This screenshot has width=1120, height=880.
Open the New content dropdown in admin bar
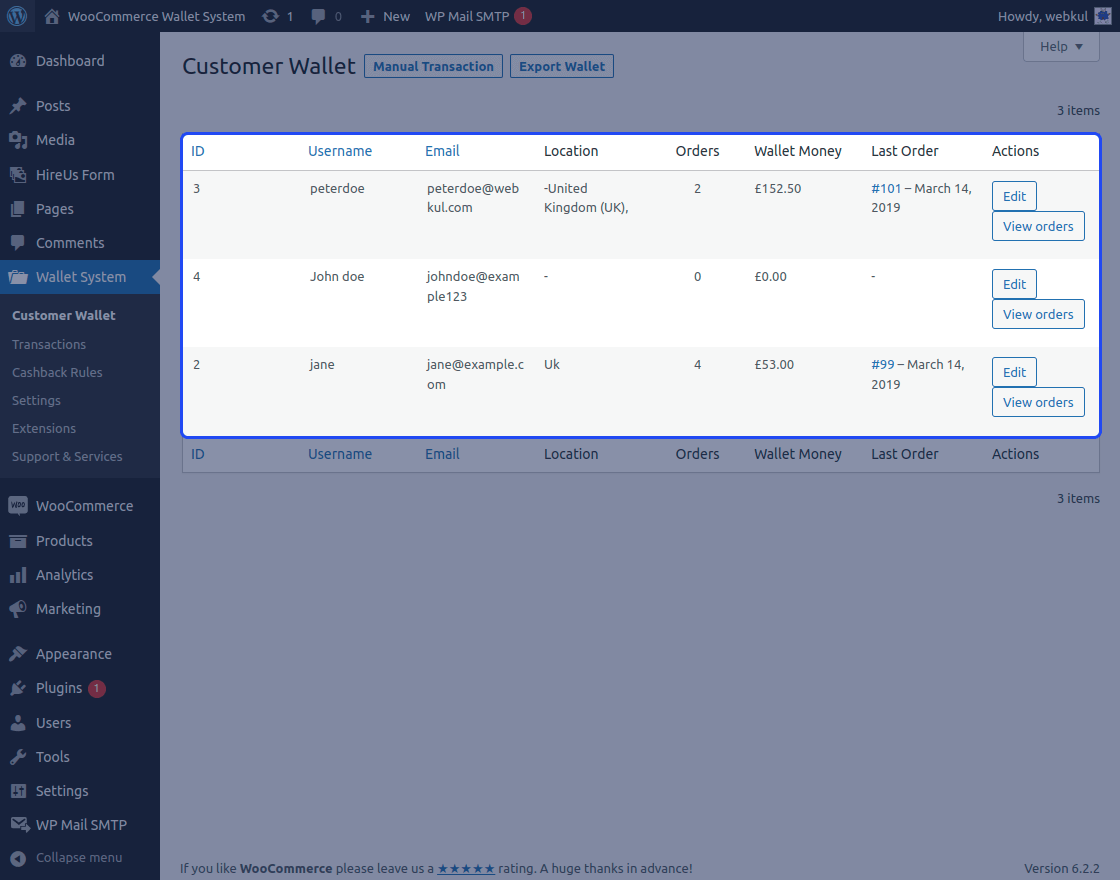point(384,16)
